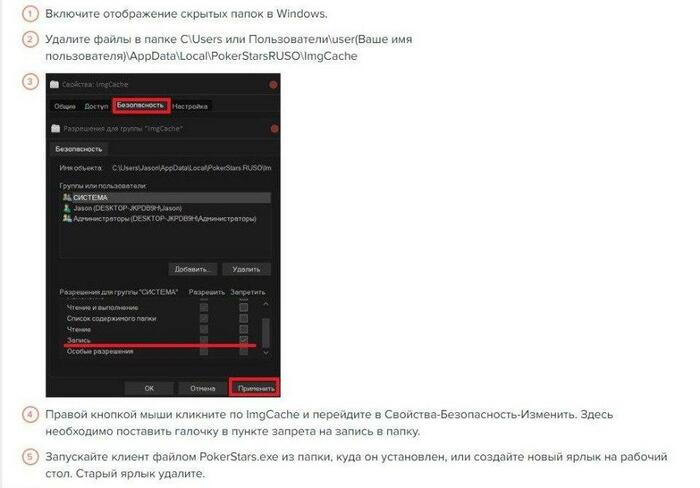Click the Добавить... button
The width and height of the screenshot is (700, 488).
(x=192, y=269)
